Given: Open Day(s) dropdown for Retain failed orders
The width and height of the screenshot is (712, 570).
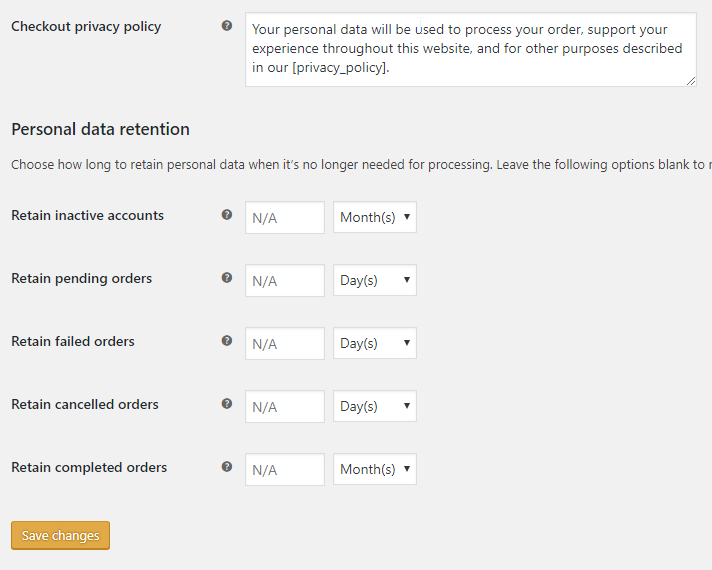Looking at the screenshot, I should coord(375,343).
